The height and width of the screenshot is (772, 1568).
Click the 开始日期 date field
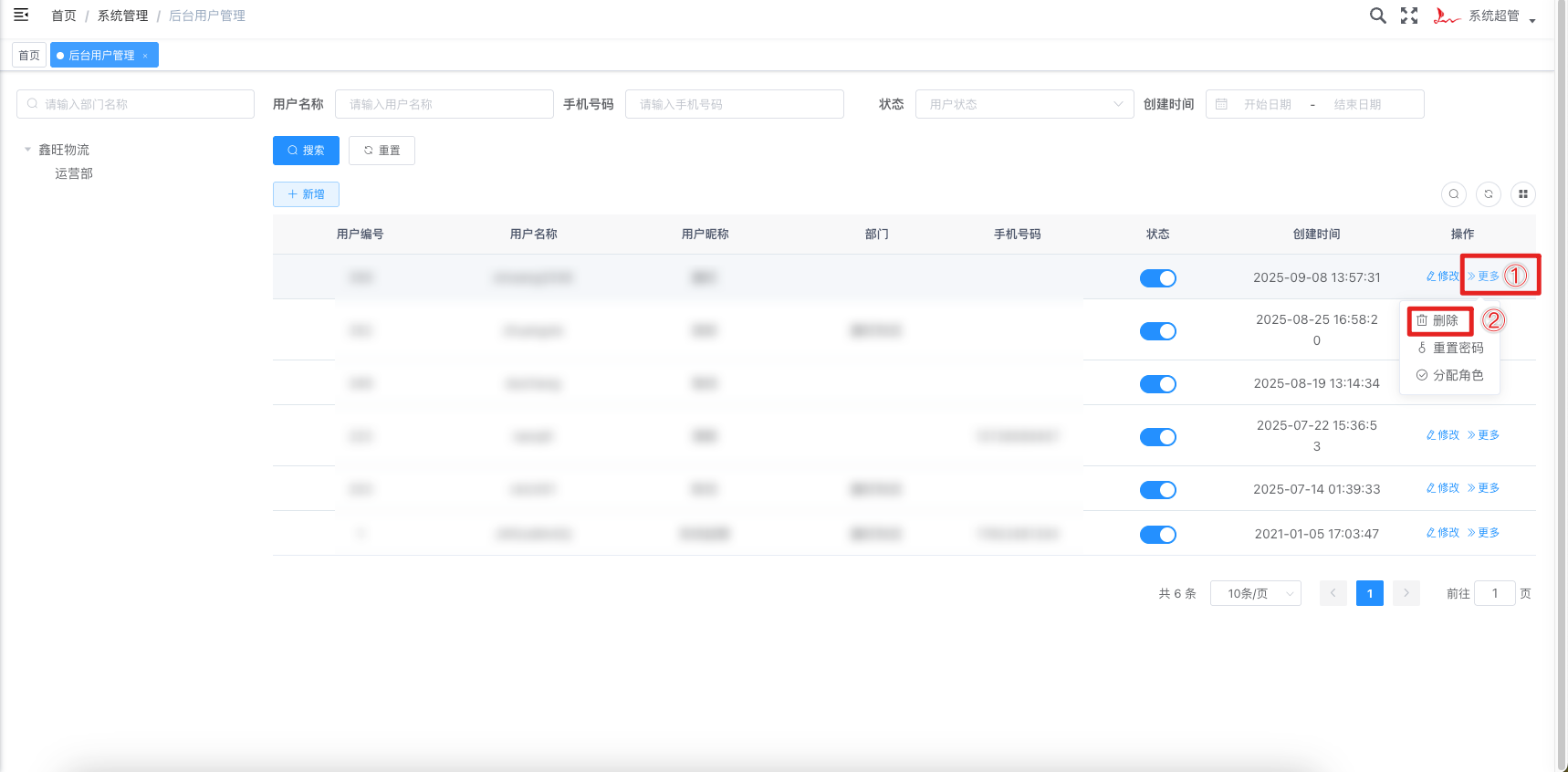click(1268, 104)
